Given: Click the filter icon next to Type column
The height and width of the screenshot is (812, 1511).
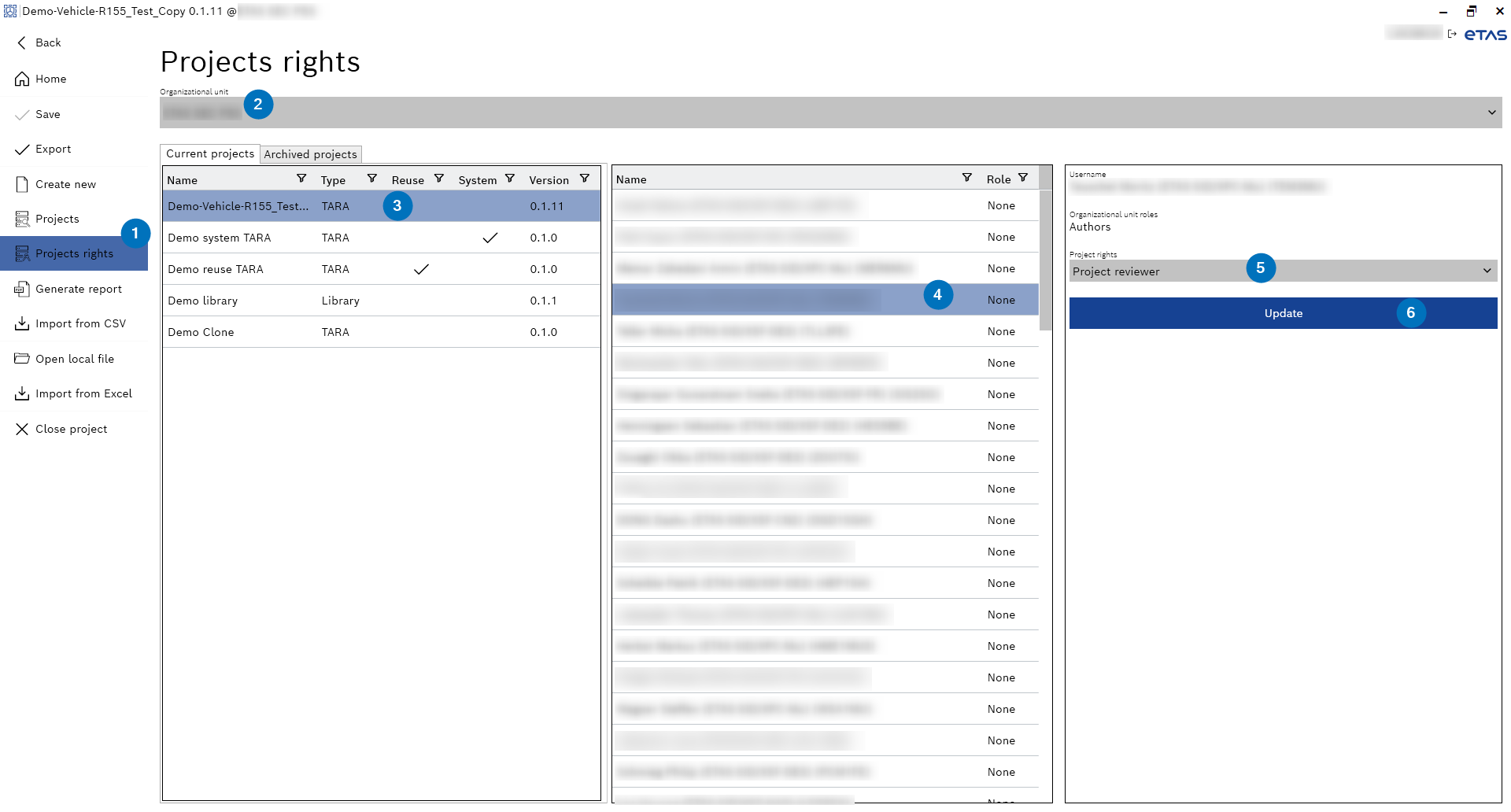Looking at the screenshot, I should tap(372, 179).
